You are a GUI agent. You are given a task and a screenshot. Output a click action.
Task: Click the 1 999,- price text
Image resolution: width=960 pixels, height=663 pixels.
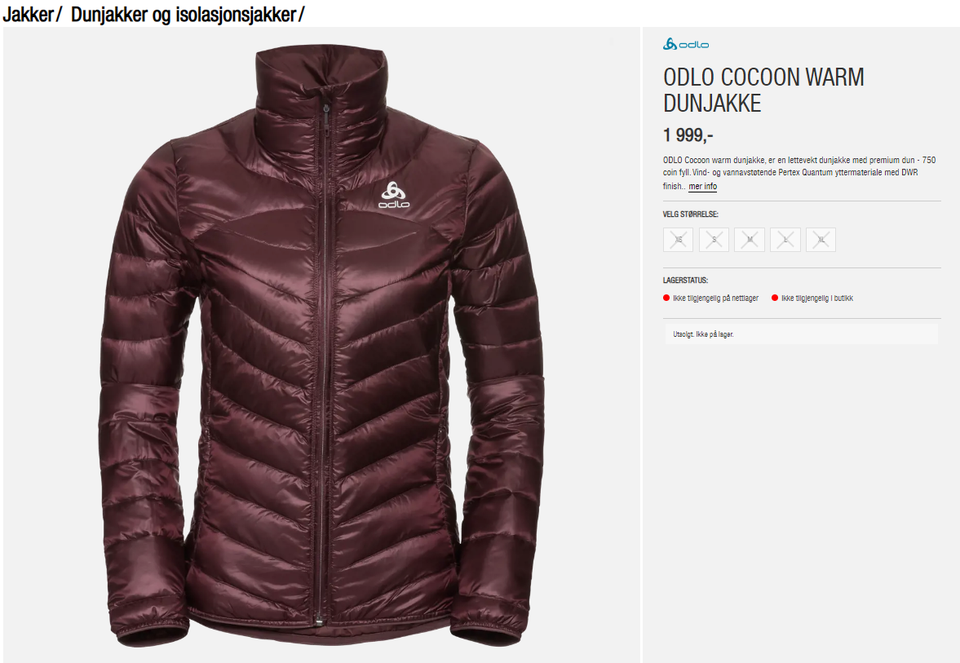(x=688, y=135)
